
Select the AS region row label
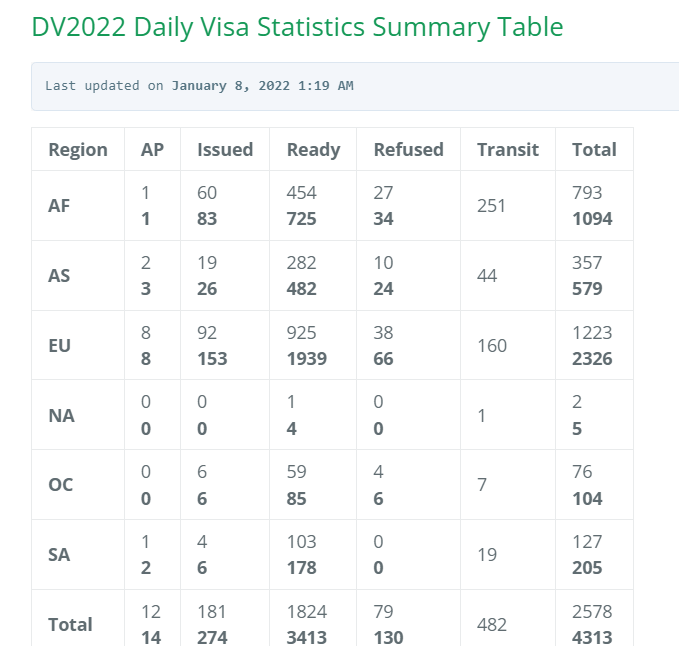coord(59,276)
